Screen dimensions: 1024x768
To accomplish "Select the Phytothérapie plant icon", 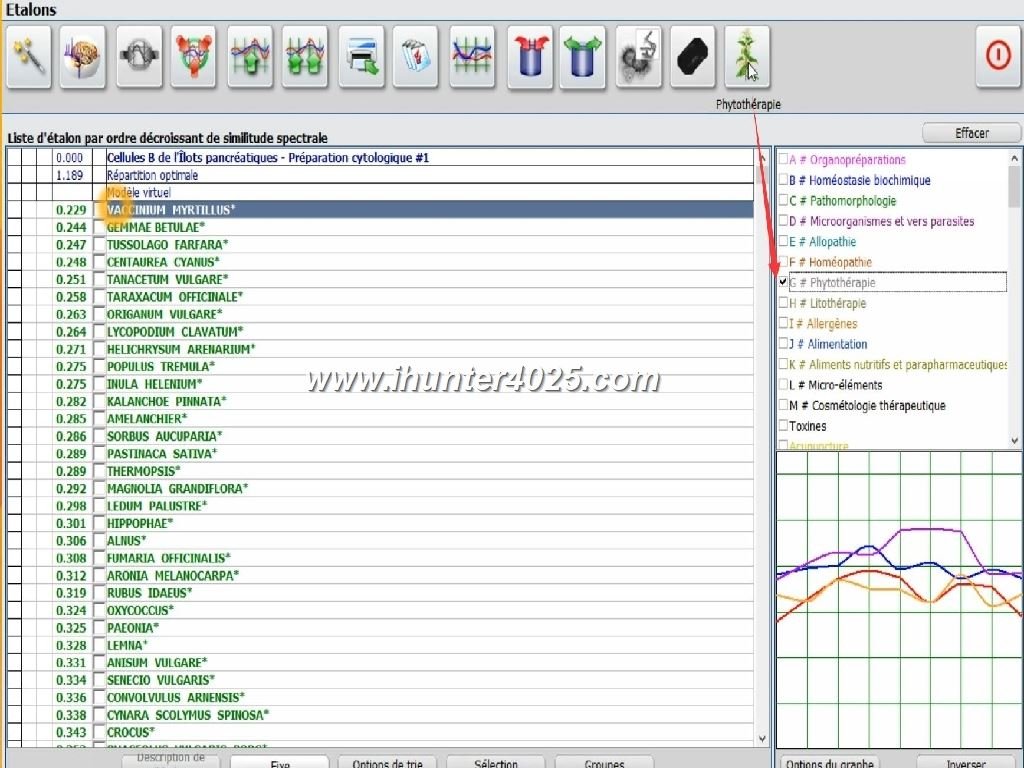I will [747, 57].
